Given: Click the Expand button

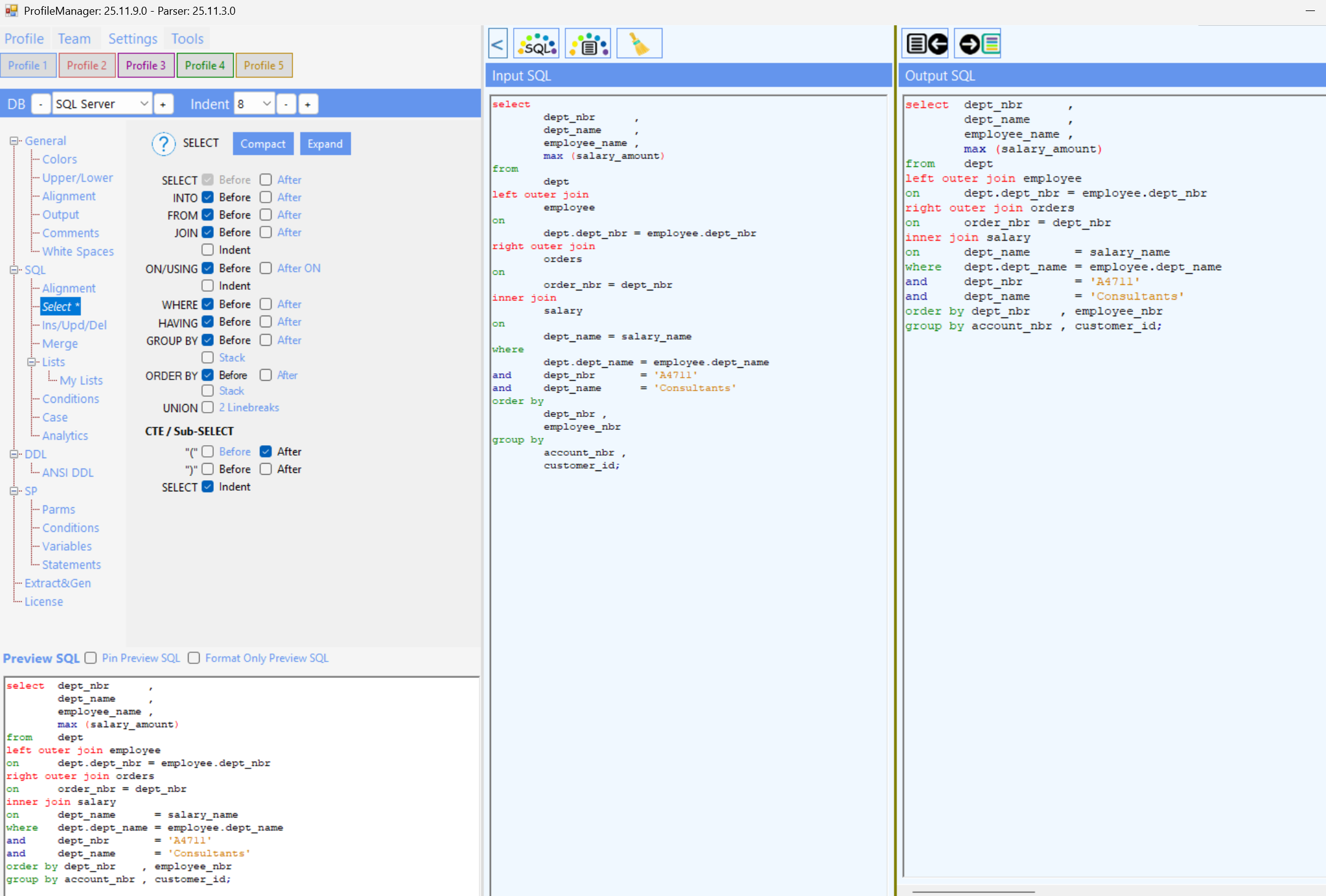Looking at the screenshot, I should click(325, 144).
